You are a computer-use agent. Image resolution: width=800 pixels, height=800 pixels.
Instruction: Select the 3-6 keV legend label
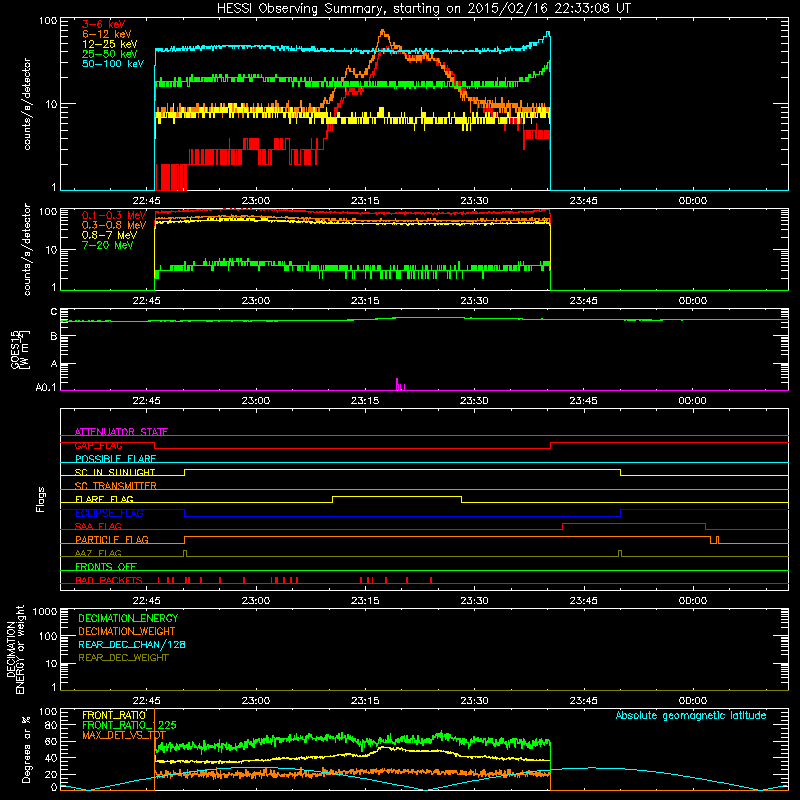(x=104, y=24)
